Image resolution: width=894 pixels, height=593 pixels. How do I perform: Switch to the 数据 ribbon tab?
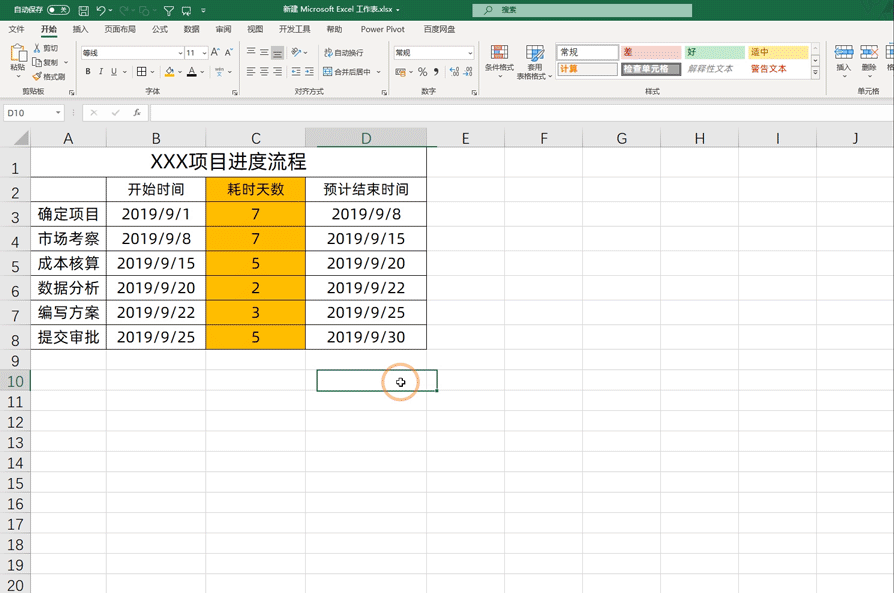click(x=192, y=29)
